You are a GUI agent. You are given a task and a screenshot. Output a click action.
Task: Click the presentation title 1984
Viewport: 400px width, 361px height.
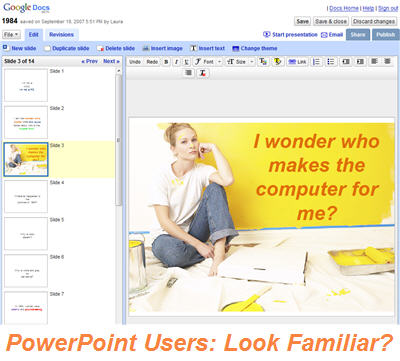click(x=9, y=21)
